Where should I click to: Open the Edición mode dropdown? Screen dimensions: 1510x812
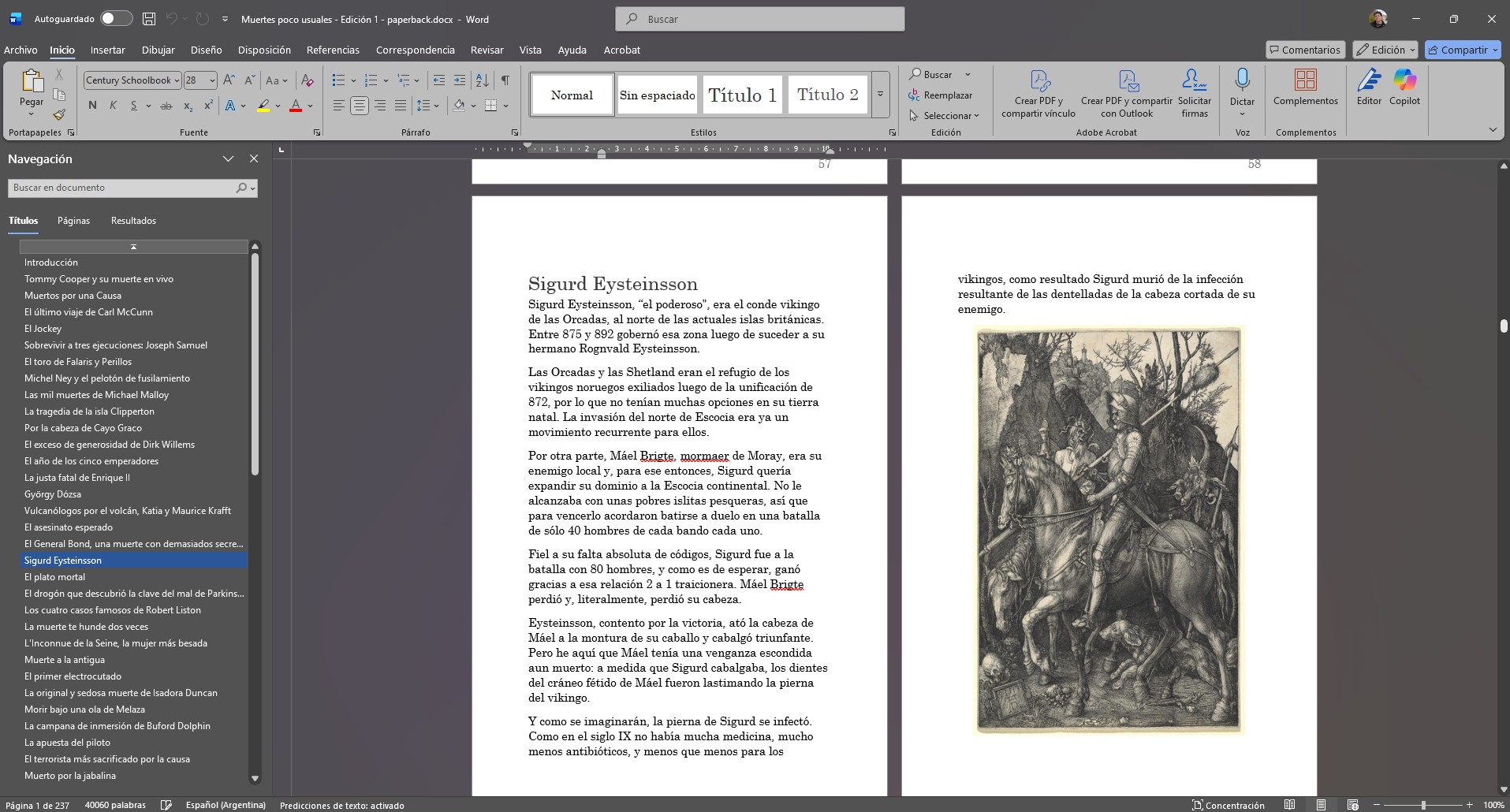1385,50
